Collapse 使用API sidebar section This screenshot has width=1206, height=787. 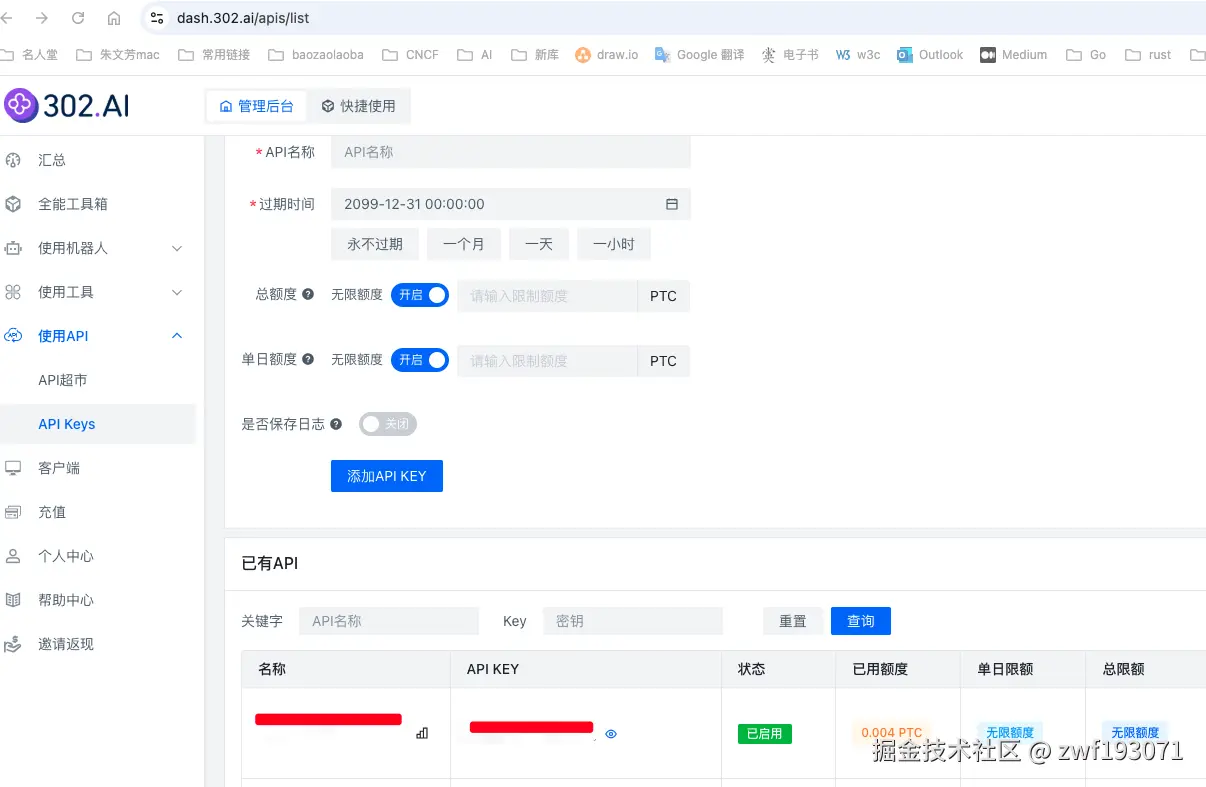(97, 336)
